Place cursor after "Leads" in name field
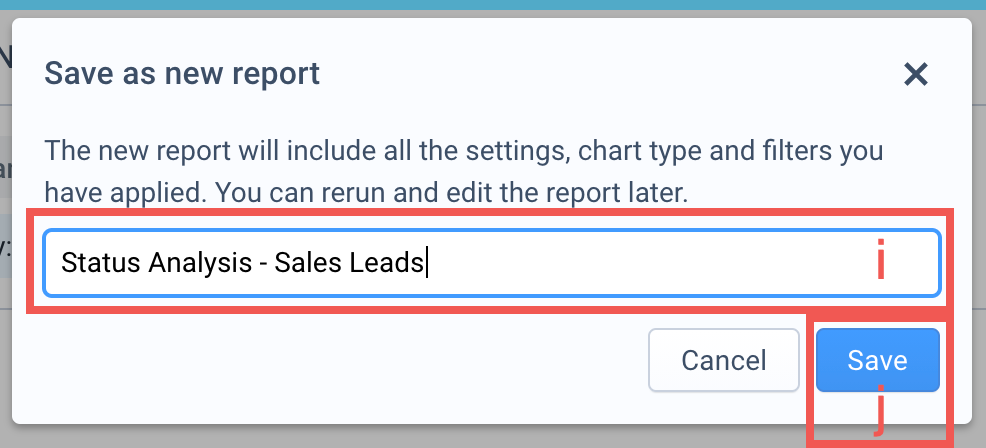Screen dimensions: 986x448 [x=427, y=263]
